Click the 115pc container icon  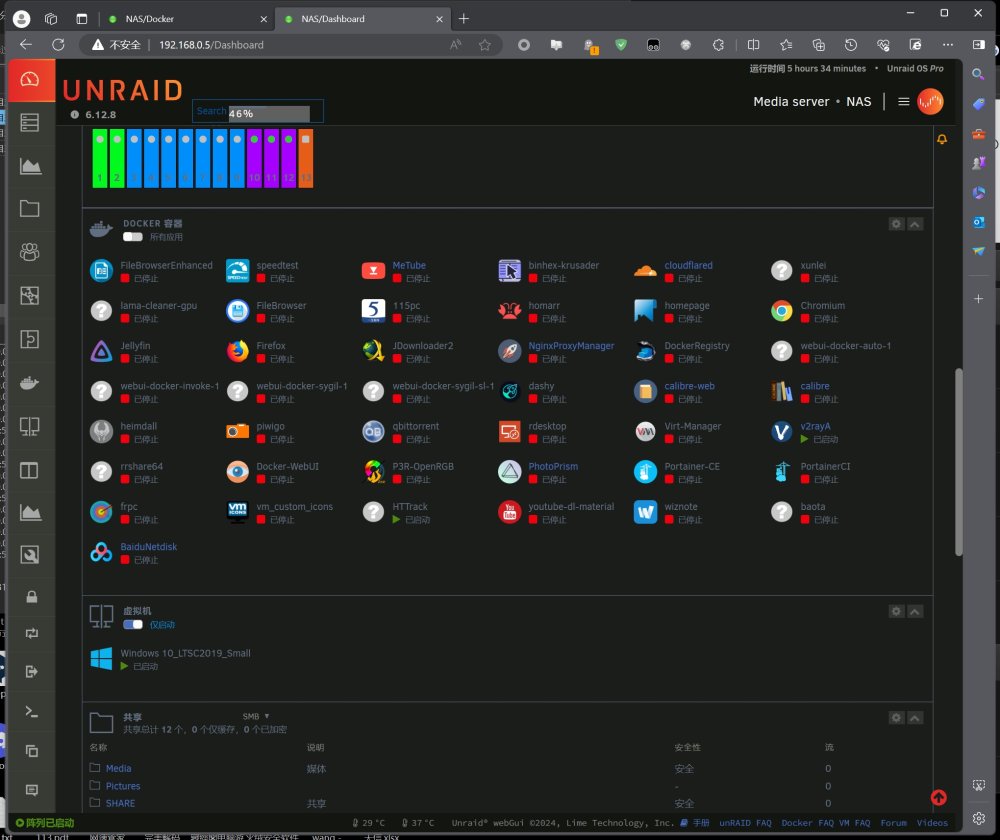[x=373, y=311]
